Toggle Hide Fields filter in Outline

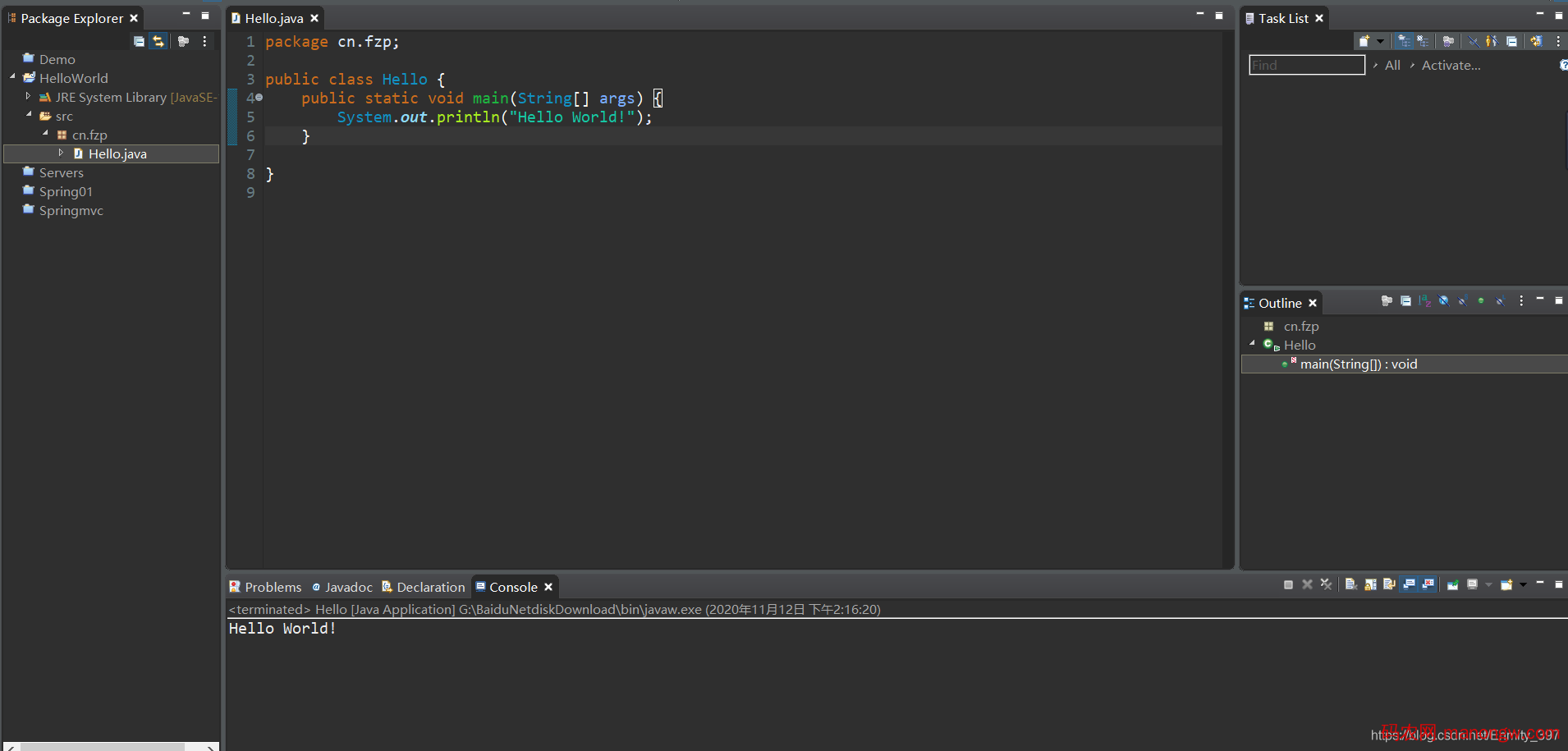(x=1443, y=301)
